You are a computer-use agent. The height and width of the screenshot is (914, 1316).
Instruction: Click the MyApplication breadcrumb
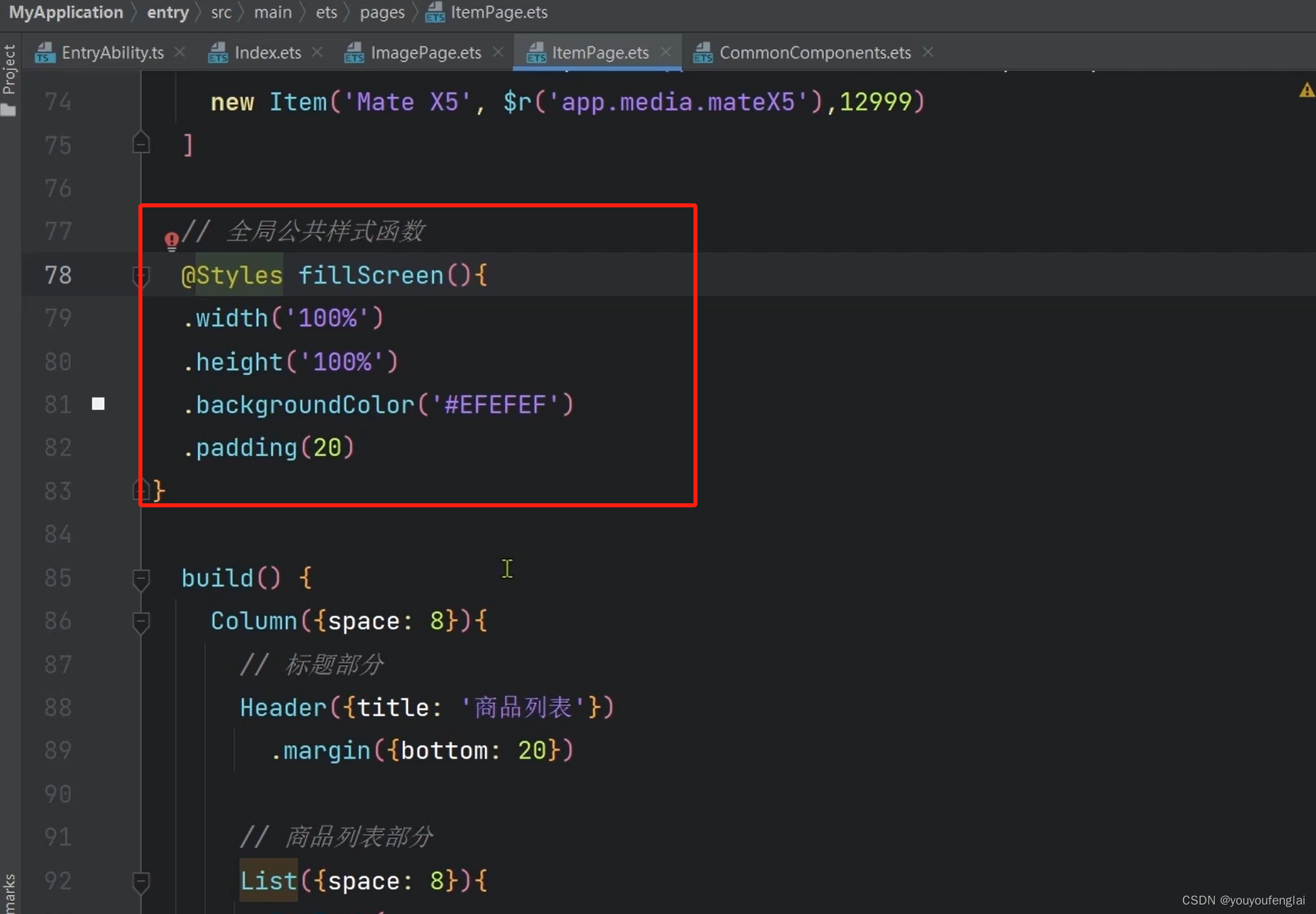pos(65,12)
